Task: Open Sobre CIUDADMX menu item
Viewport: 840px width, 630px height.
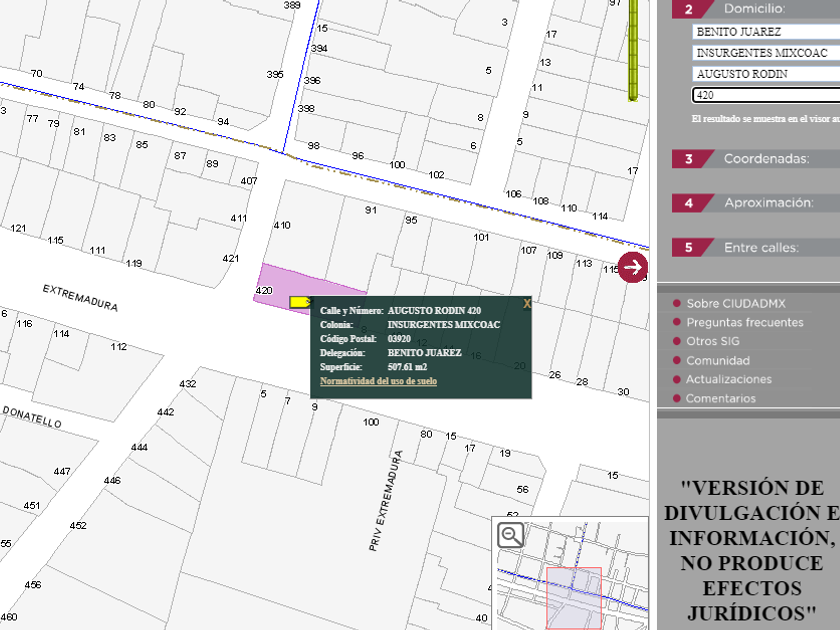Action: click(735, 303)
